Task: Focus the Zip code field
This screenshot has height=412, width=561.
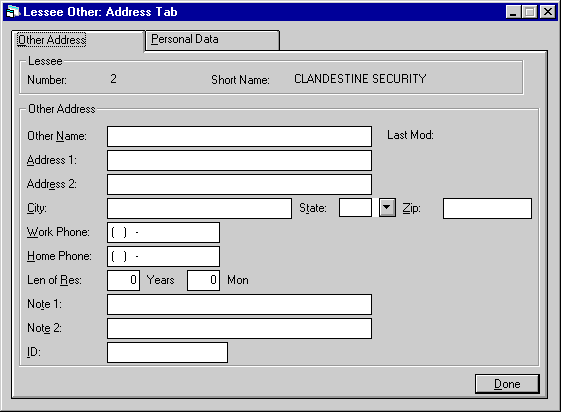Action: pyautogui.click(x=487, y=209)
